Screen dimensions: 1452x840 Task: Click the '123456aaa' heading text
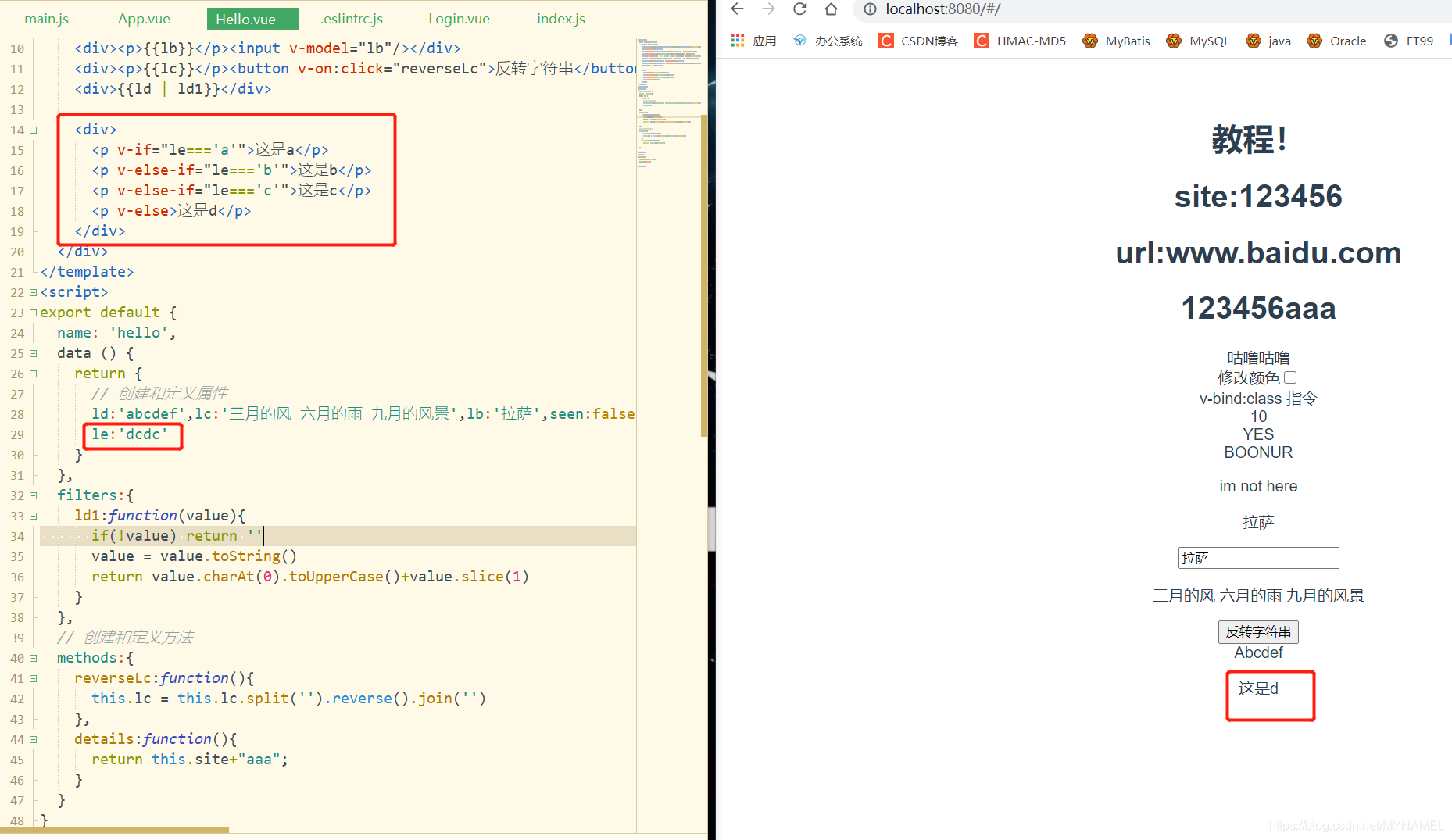click(x=1258, y=308)
